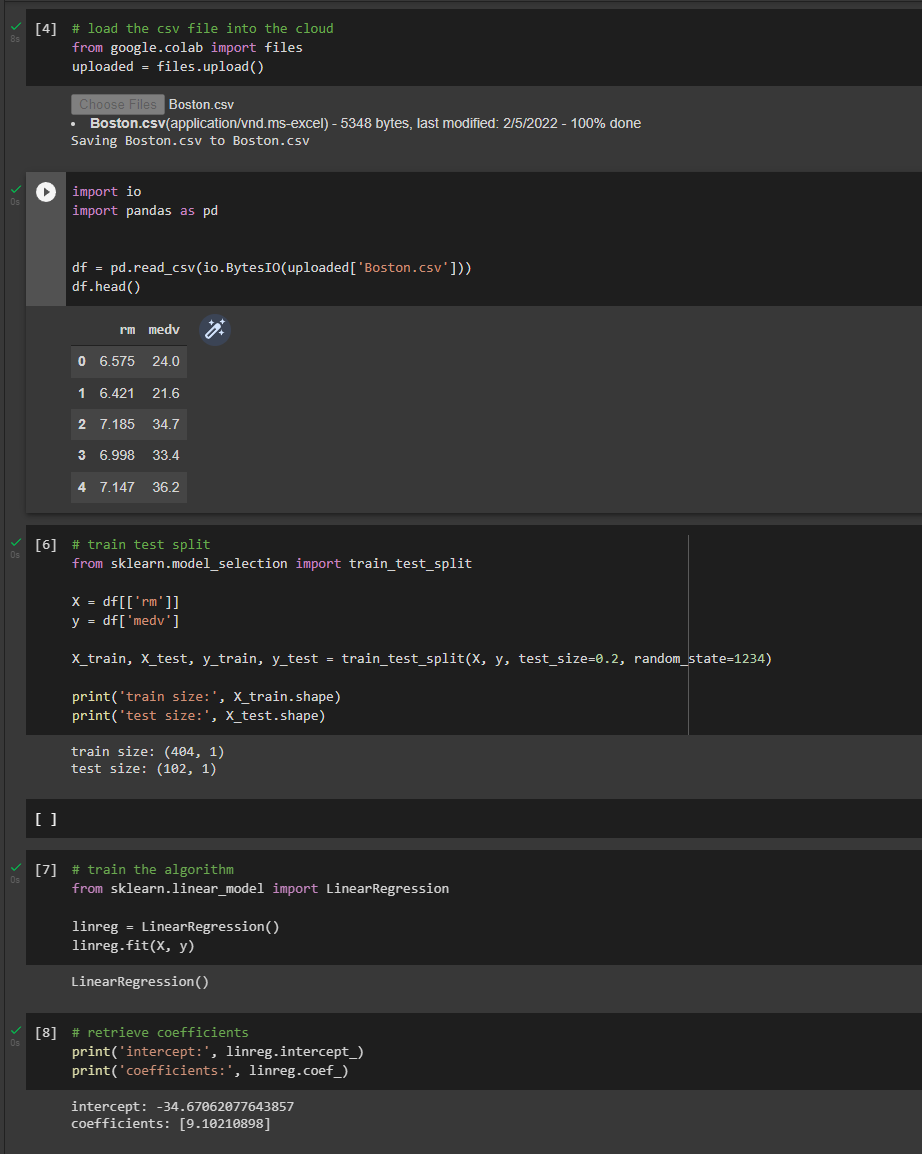Click execution count [6] on the train-test split cell
This screenshot has height=1154, width=922.
tap(45, 544)
